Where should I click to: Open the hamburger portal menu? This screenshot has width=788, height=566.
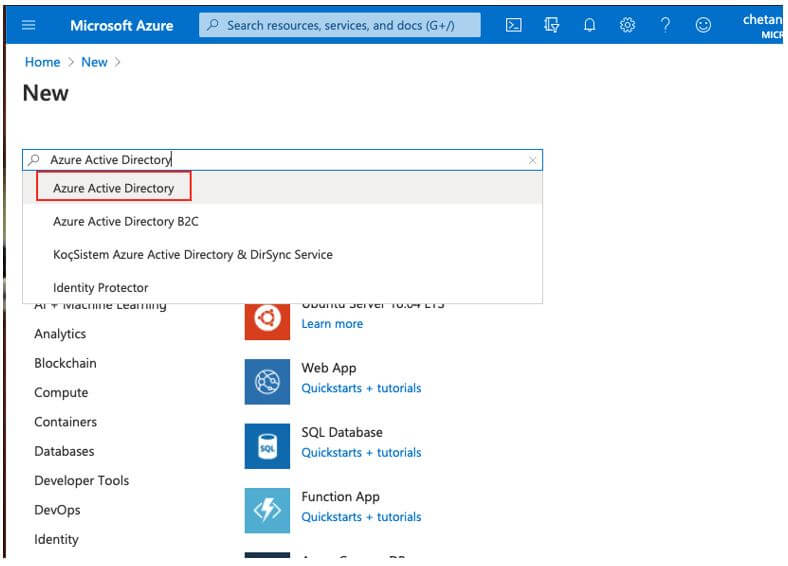click(28, 25)
